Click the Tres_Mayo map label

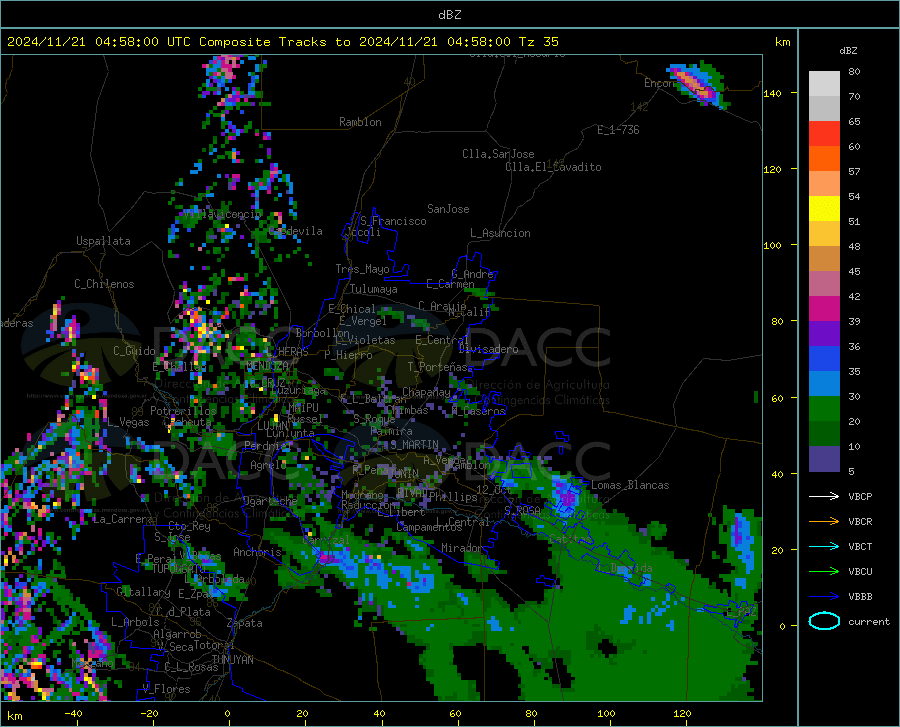(x=362, y=269)
